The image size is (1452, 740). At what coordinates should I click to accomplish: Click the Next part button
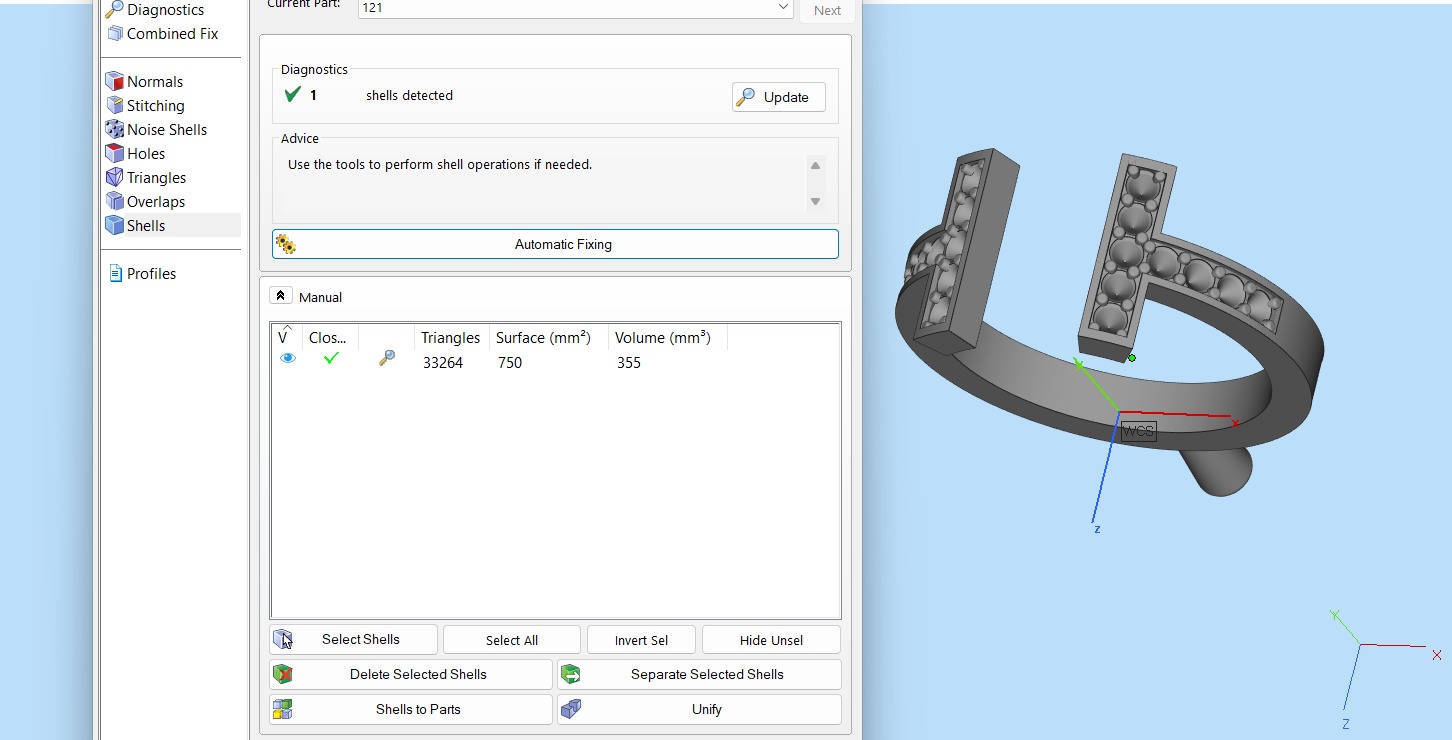coord(827,10)
